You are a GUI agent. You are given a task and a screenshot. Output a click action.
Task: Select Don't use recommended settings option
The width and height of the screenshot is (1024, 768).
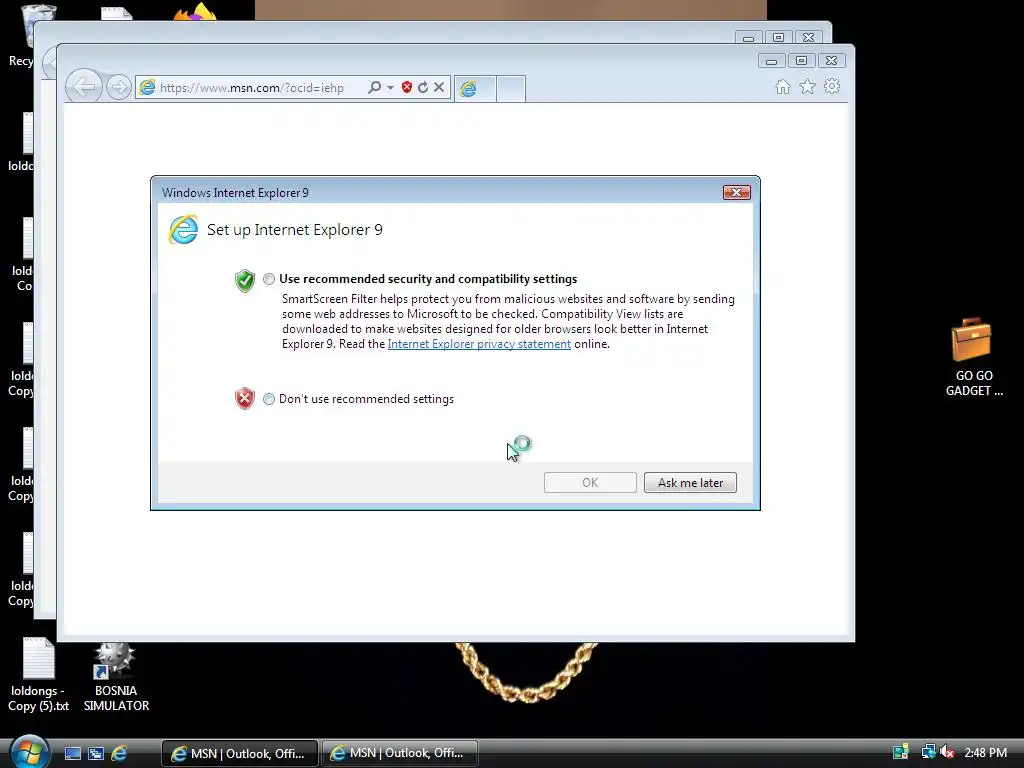point(269,399)
